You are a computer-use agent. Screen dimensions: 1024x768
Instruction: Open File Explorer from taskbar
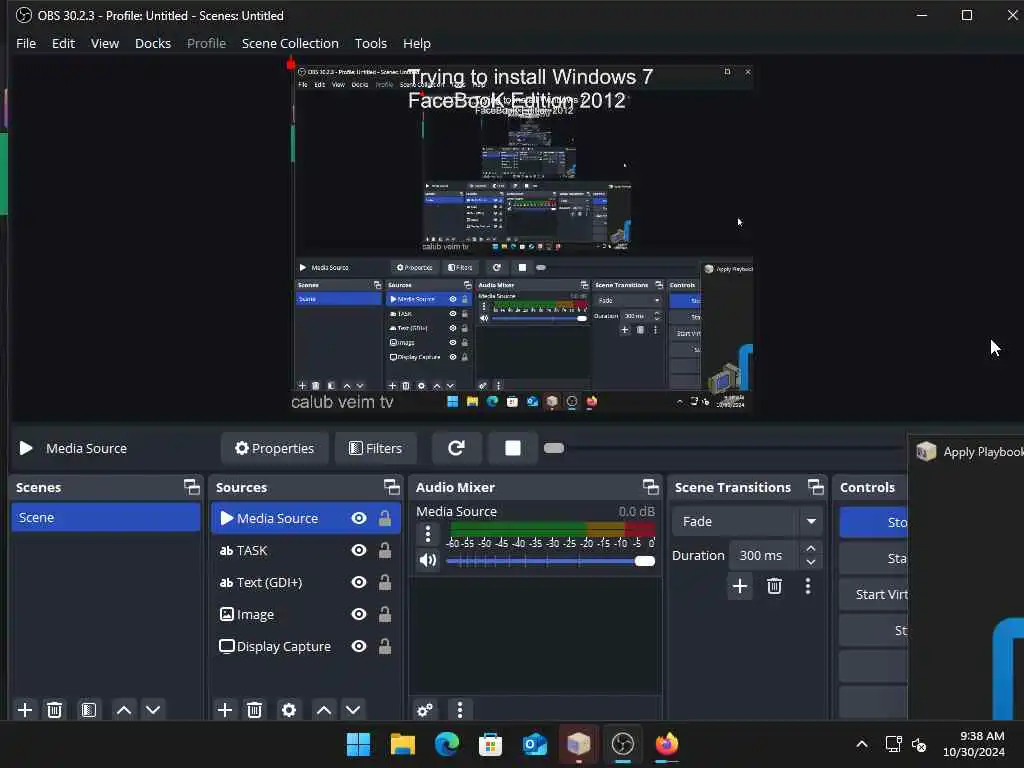(x=402, y=744)
